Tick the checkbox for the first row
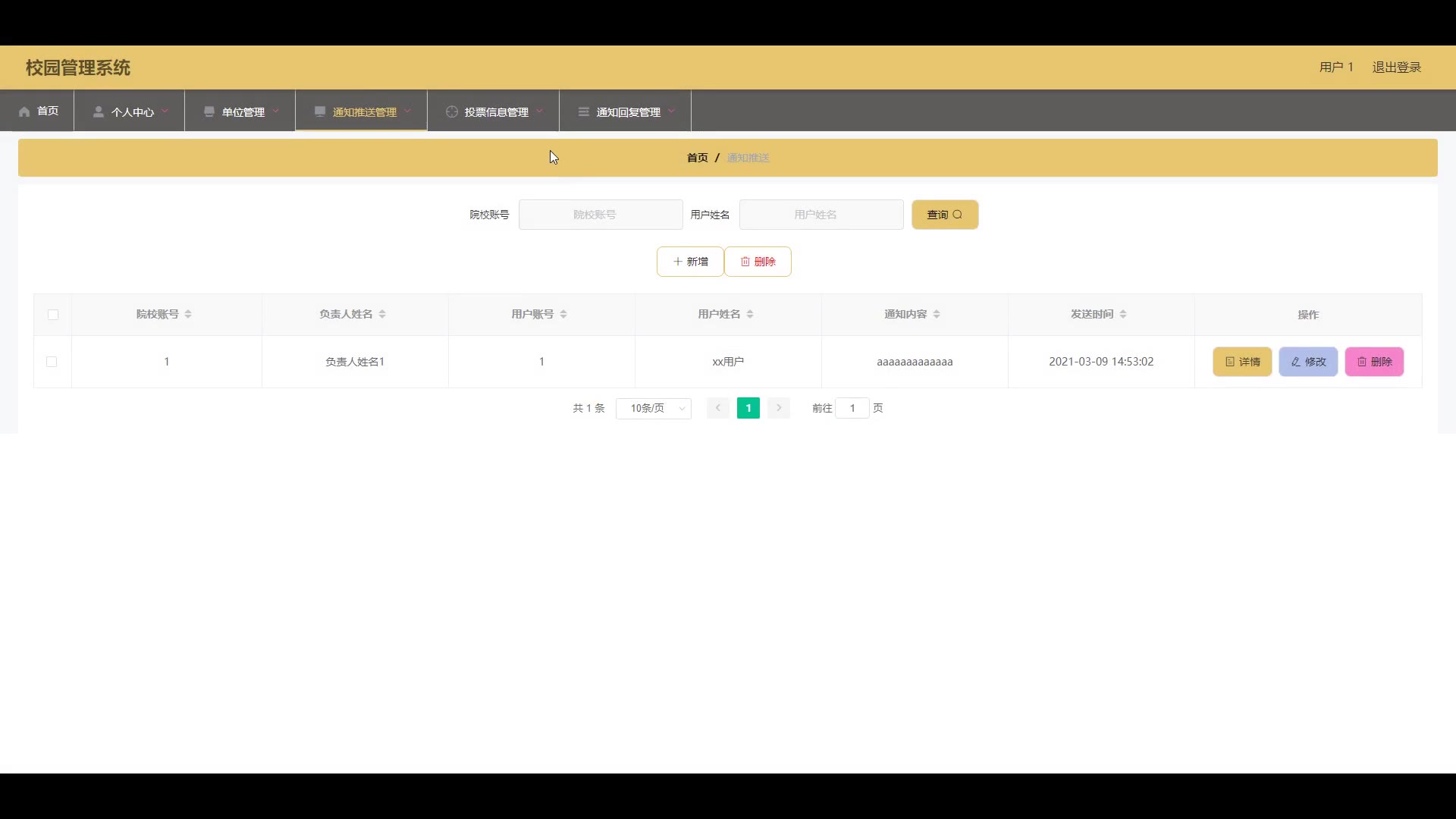The height and width of the screenshot is (819, 1456). [x=52, y=362]
